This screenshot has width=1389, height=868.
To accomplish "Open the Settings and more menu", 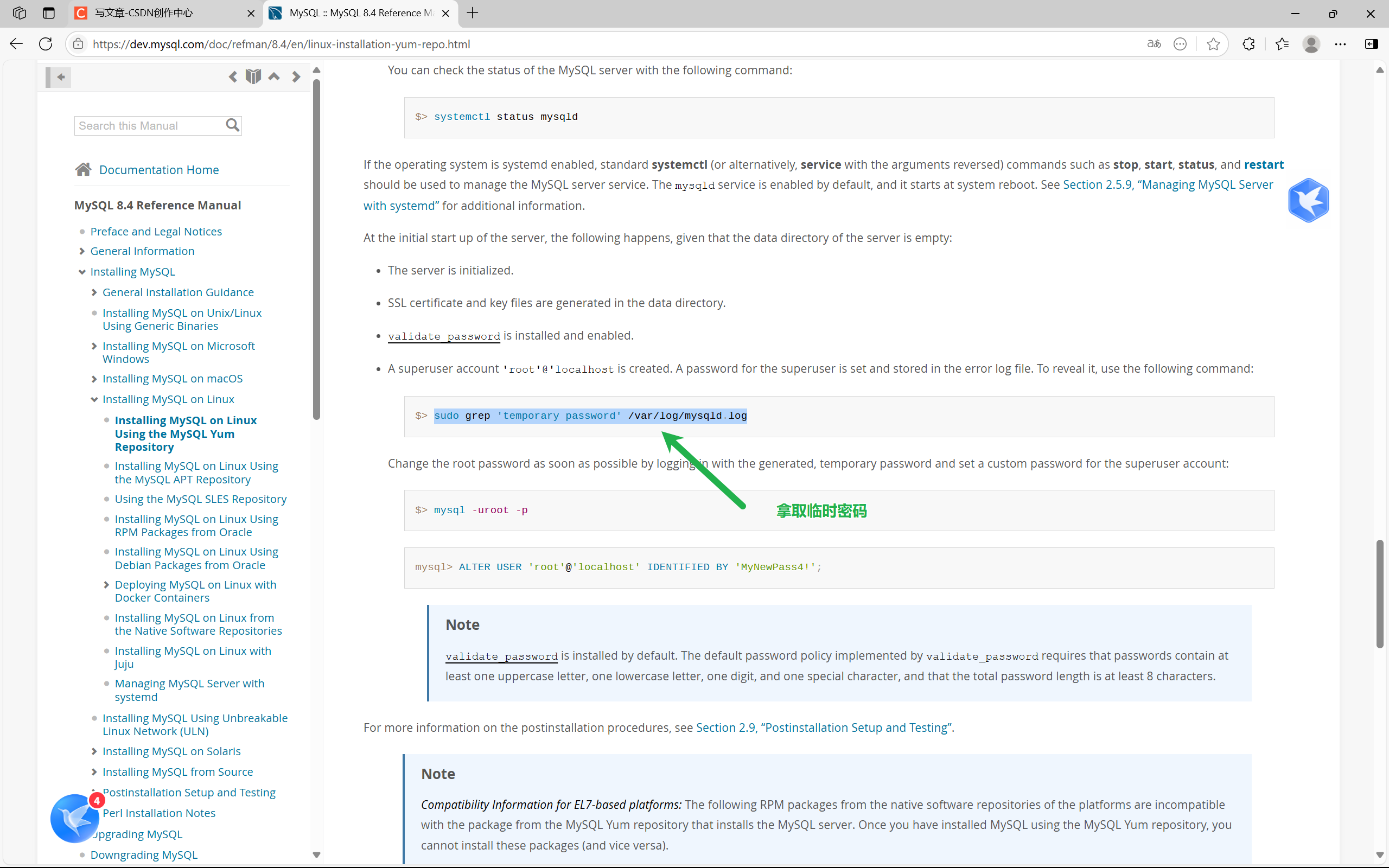I will point(1341,43).
